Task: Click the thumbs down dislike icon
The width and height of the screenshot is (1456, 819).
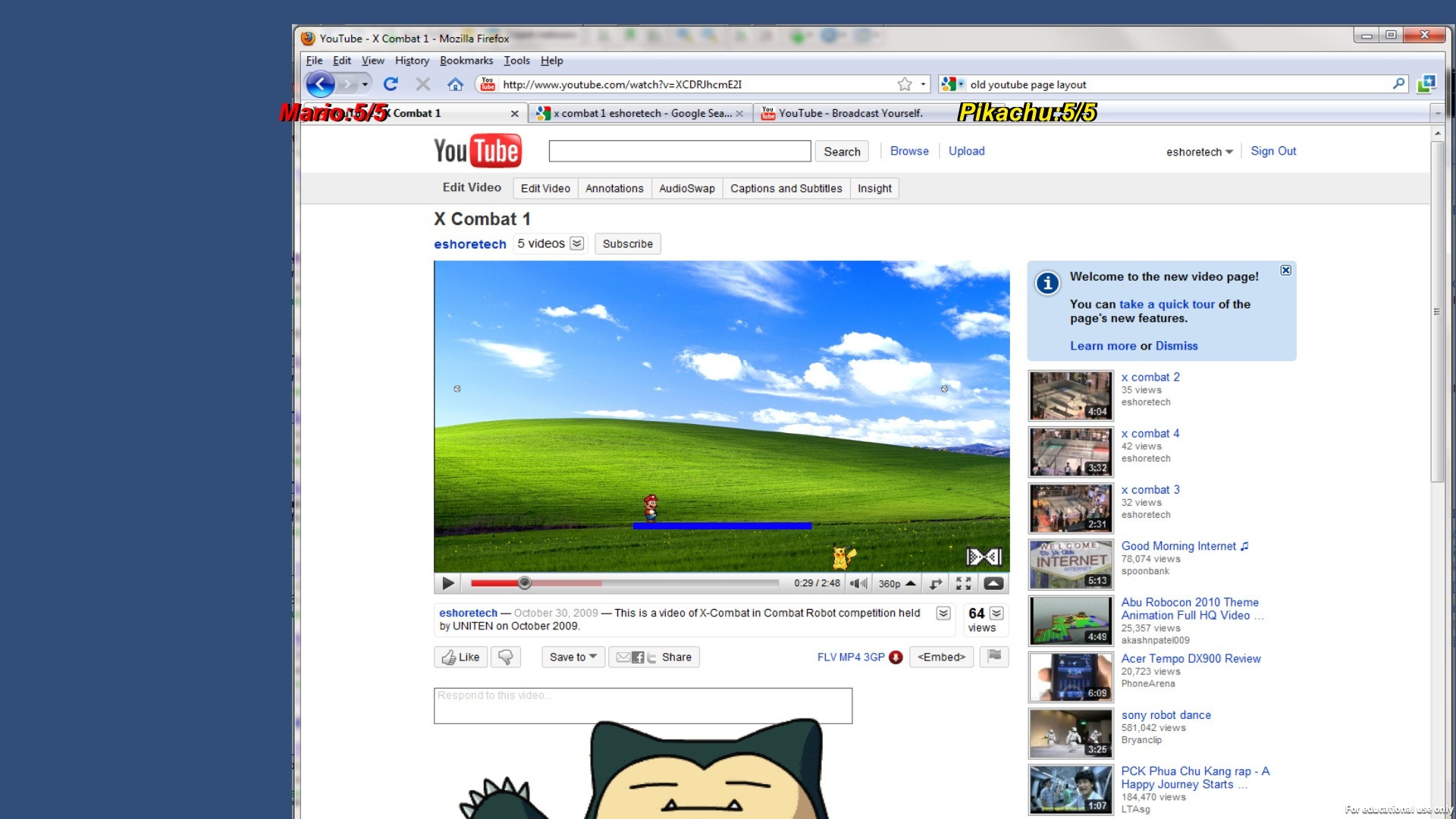Action: tap(506, 657)
